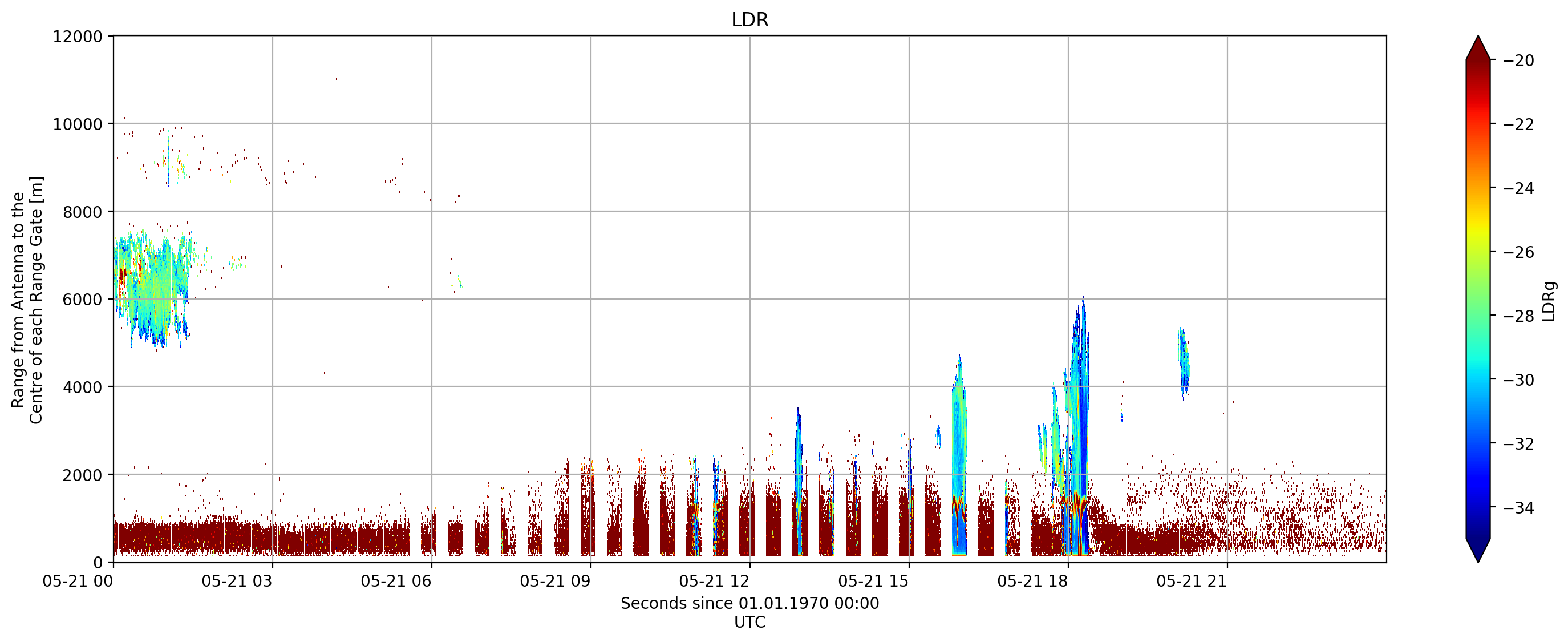Click the colorbar tick label "−24"
The width and height of the screenshot is (1568, 642).
[x=1519, y=188]
